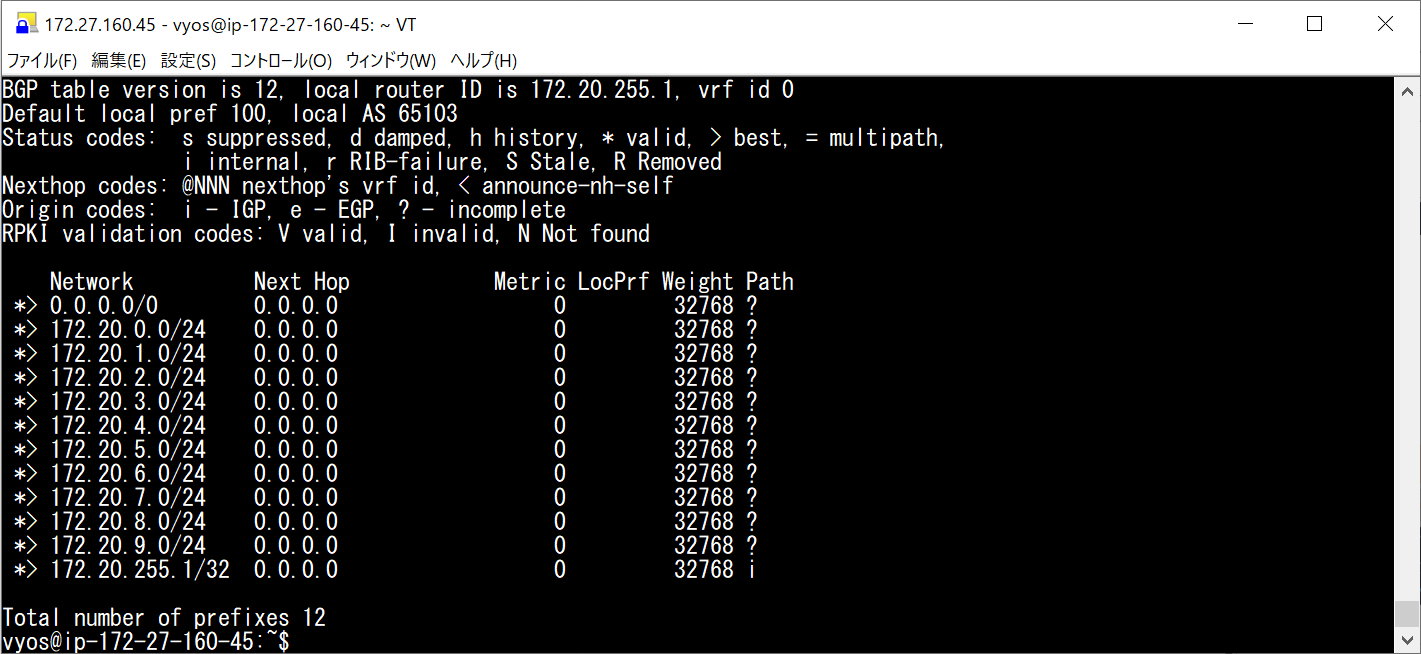The width and height of the screenshot is (1421, 654).
Task: Open the コントロール(O) menu
Action: 280,60
